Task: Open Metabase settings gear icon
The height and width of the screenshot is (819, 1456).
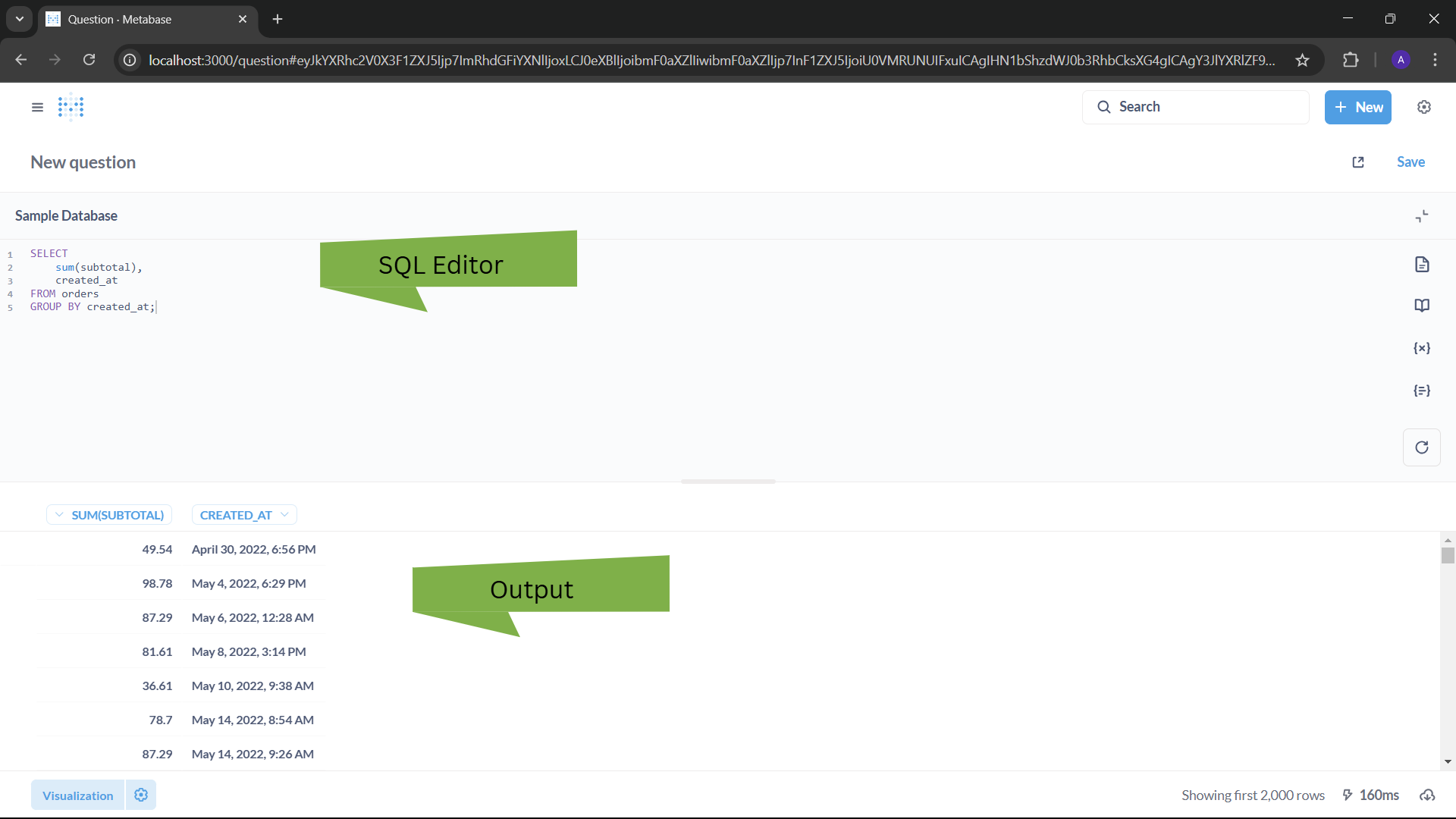Action: (1424, 107)
